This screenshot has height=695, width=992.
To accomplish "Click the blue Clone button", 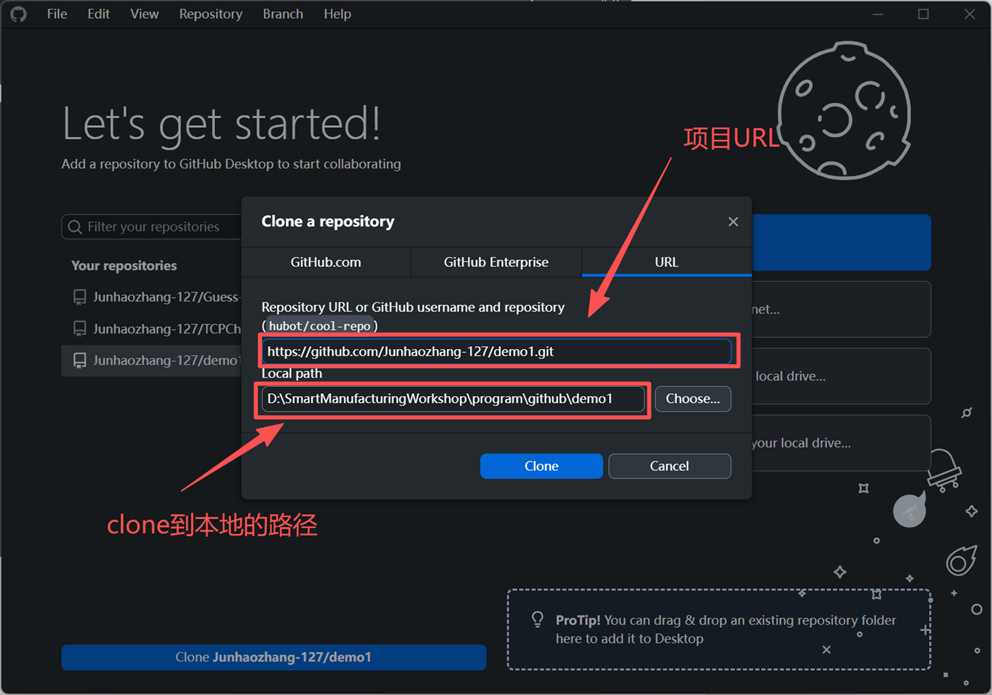I will [x=541, y=466].
